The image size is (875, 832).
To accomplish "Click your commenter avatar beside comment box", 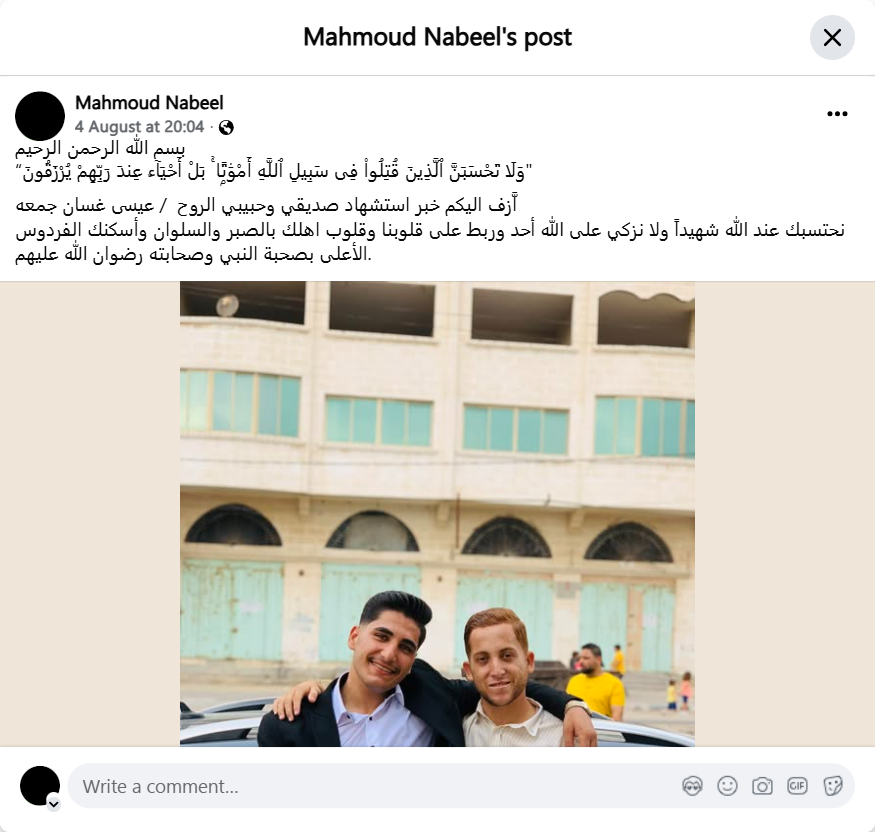I will [40, 786].
